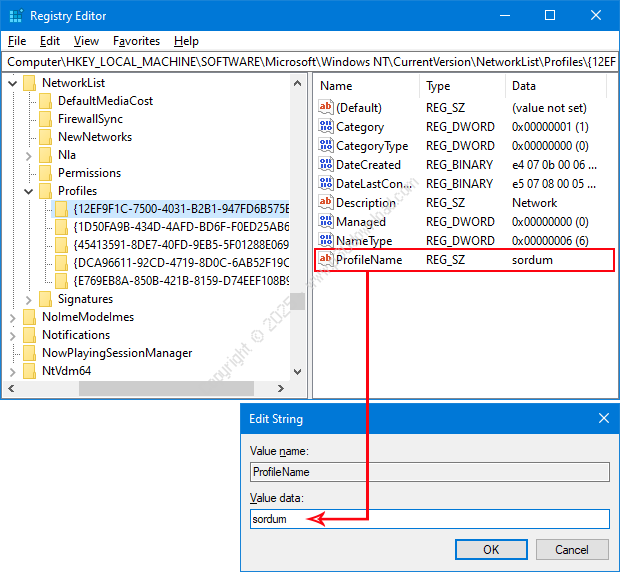Select the DefaultMediaCost folder icon
Image resolution: width=620 pixels, height=572 pixels.
[x=46, y=101]
